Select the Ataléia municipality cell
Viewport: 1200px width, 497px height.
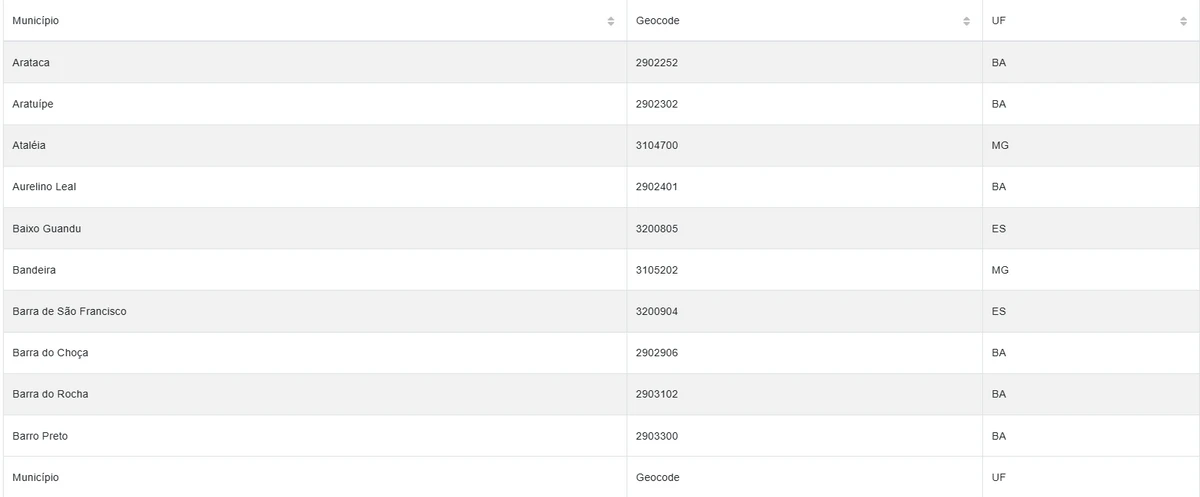(29, 146)
